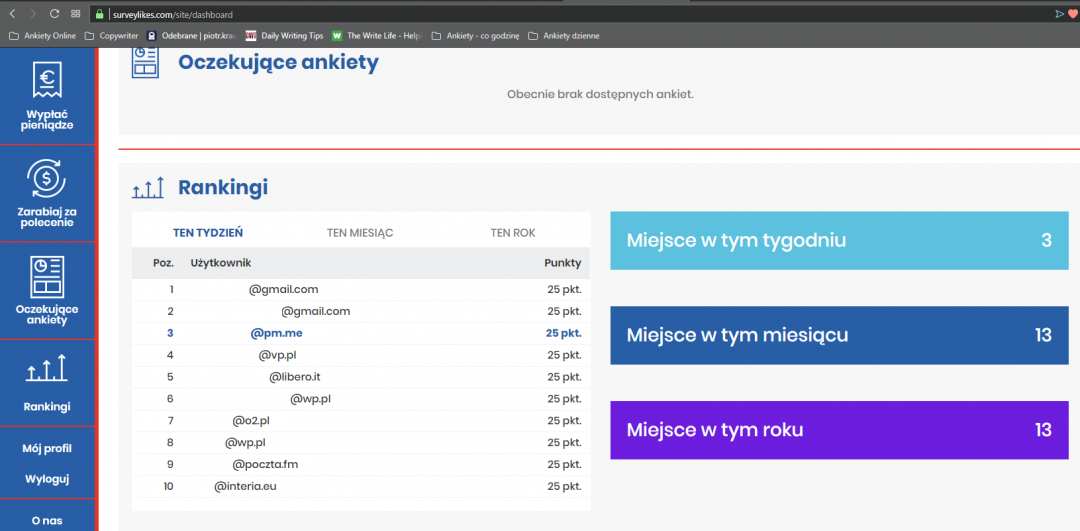Open the O nas sidebar link
Image resolution: width=1080 pixels, height=531 pixels.
click(47, 520)
